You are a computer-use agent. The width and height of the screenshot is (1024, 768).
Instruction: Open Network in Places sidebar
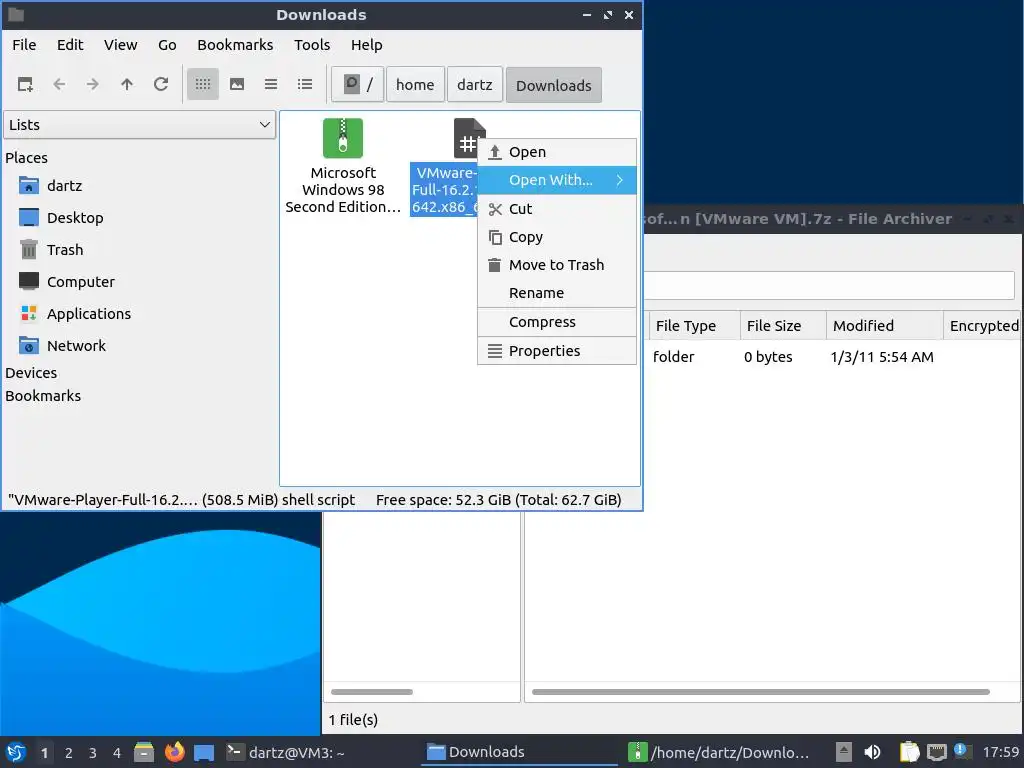tap(63, 346)
